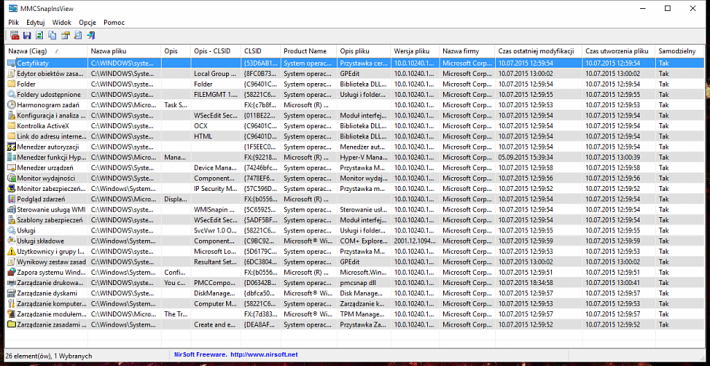Open the nirsoft.net link in status bar
The width and height of the screenshot is (710, 366).
[264, 355]
